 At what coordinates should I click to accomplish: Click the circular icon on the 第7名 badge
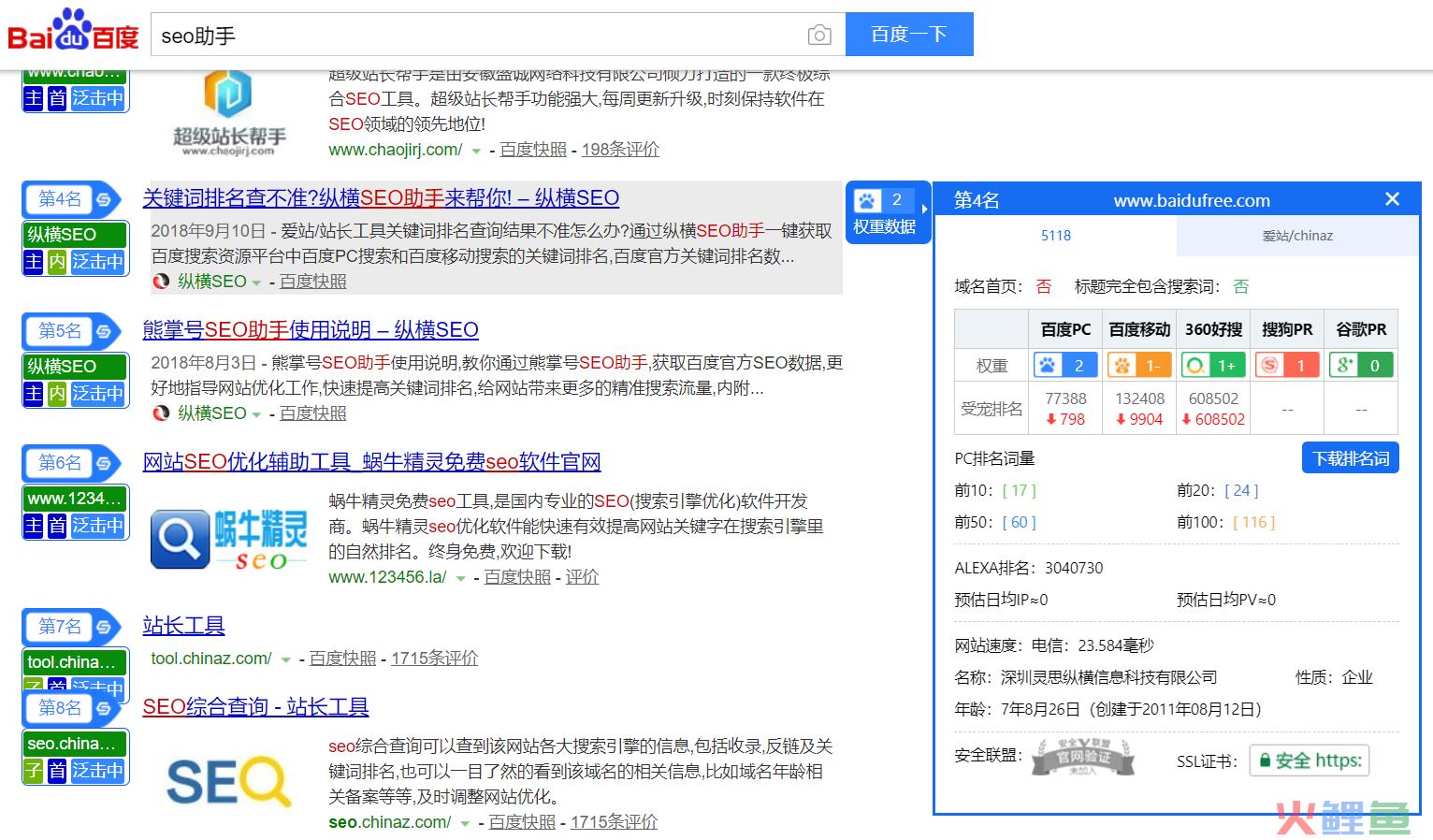104,627
